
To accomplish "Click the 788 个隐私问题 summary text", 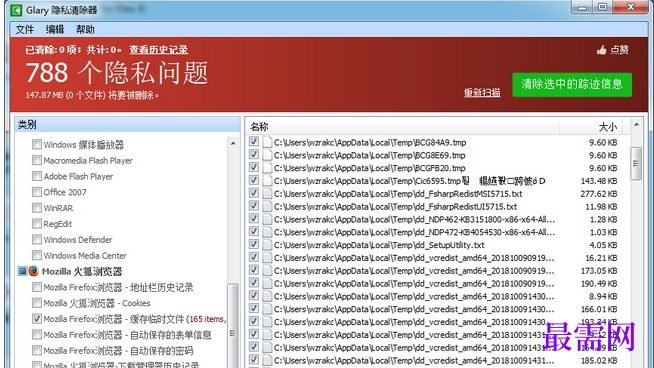I will [117, 73].
